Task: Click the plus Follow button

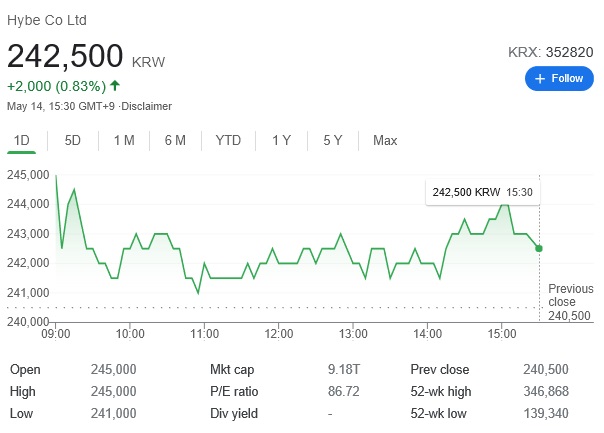Action: click(x=559, y=79)
